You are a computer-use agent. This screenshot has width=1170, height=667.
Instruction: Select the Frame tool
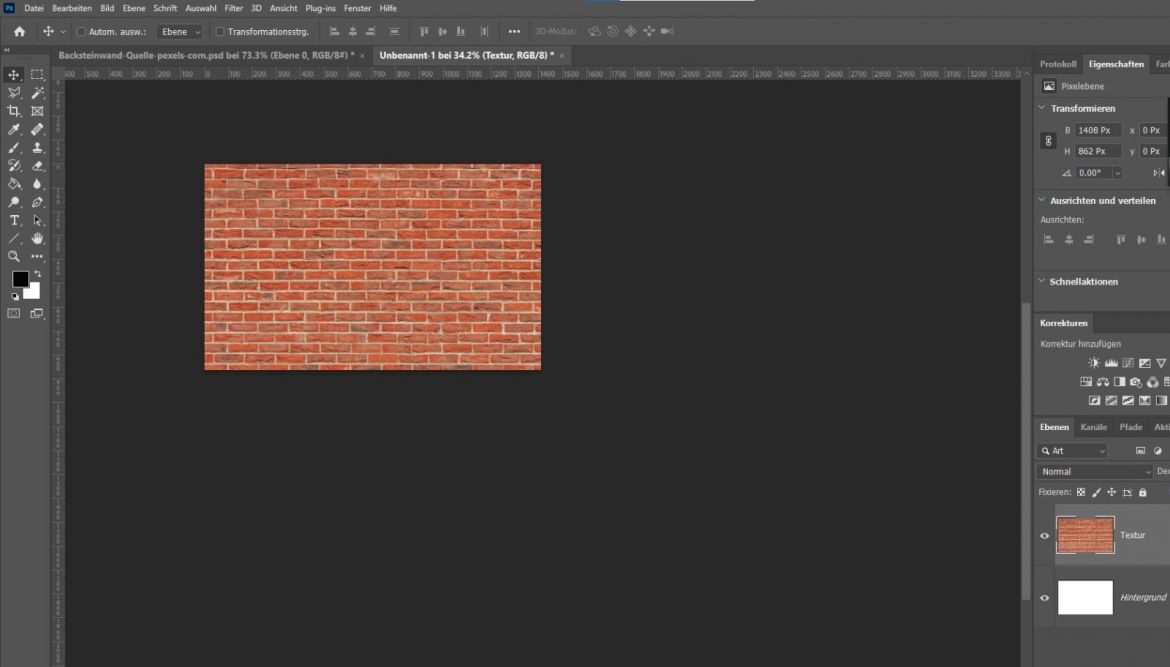37,111
